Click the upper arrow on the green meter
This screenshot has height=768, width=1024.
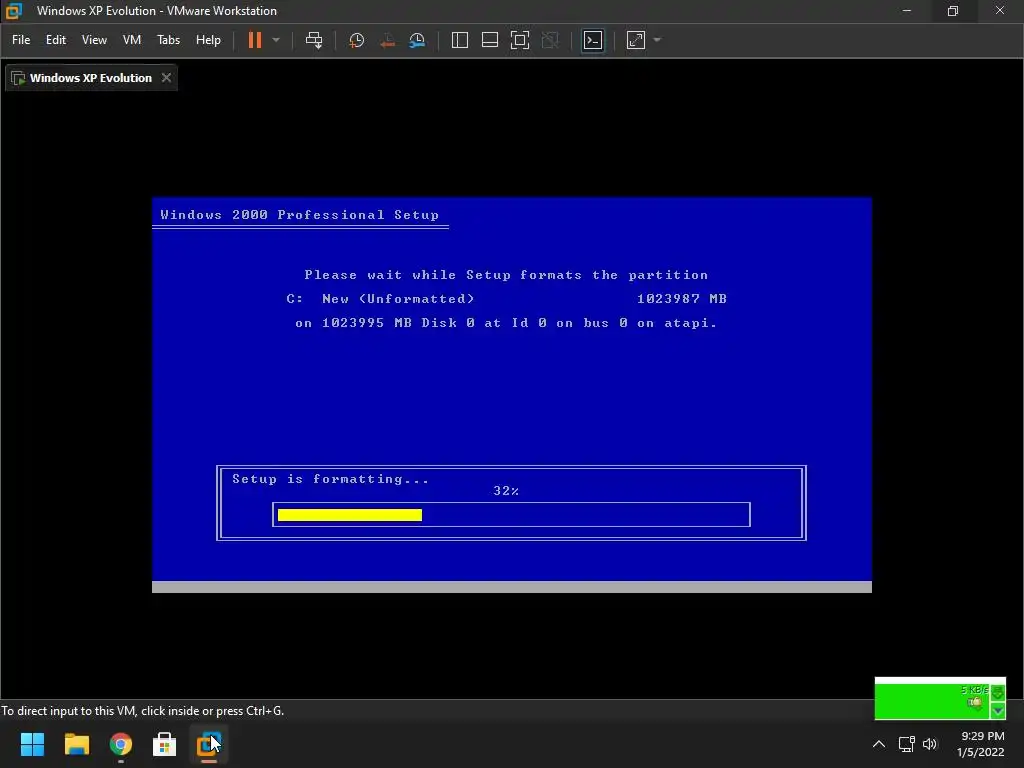tap(998, 693)
